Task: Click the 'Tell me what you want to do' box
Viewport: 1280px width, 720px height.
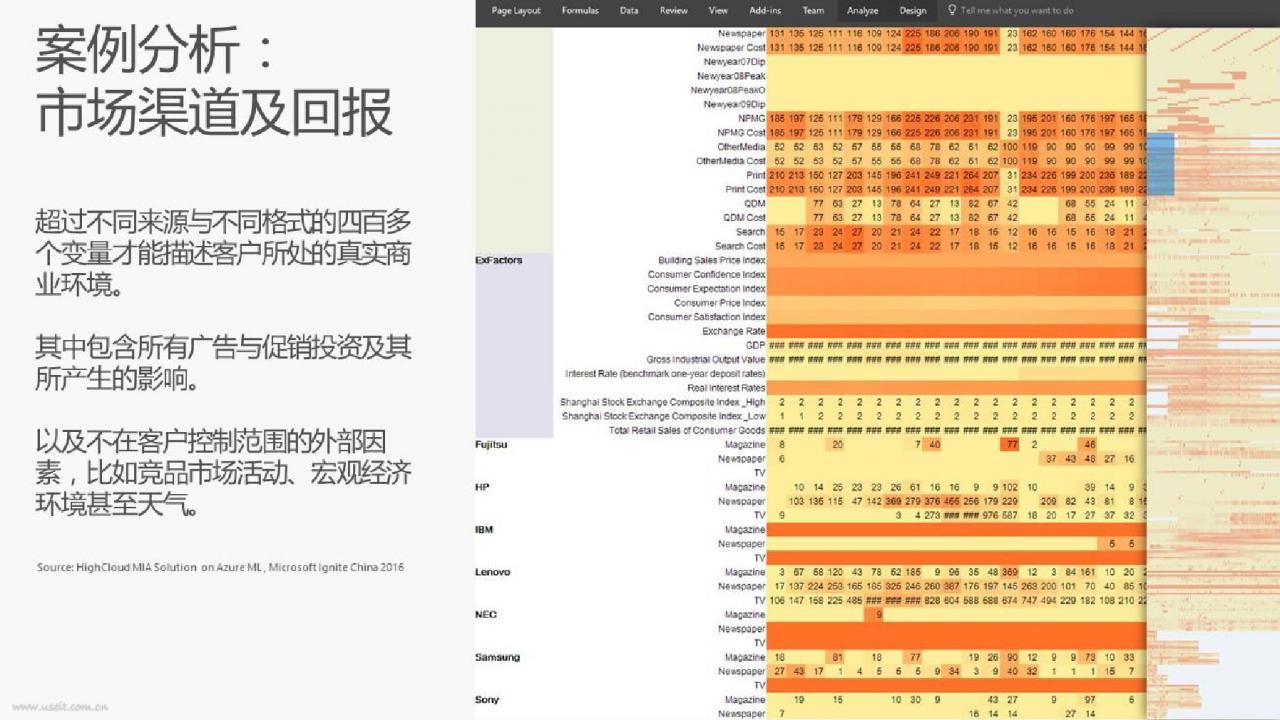Action: click(x=1017, y=11)
